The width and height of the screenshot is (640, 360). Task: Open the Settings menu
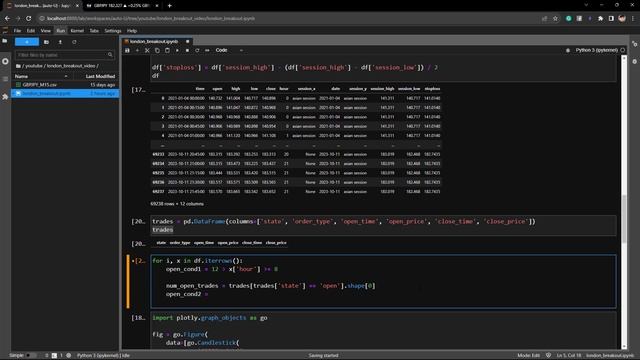tap(113, 31)
